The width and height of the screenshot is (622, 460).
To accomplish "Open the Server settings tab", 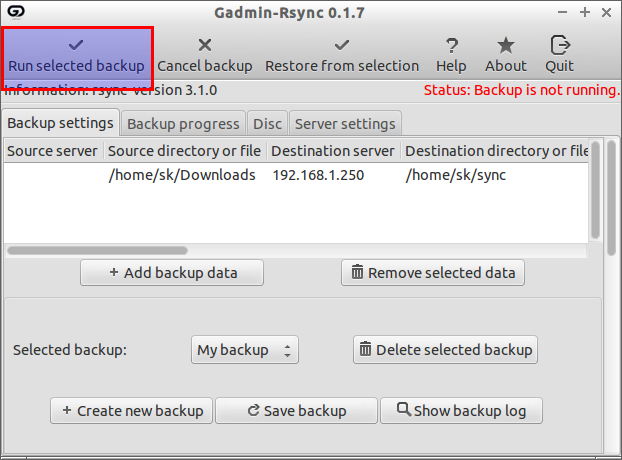I will [x=346, y=124].
